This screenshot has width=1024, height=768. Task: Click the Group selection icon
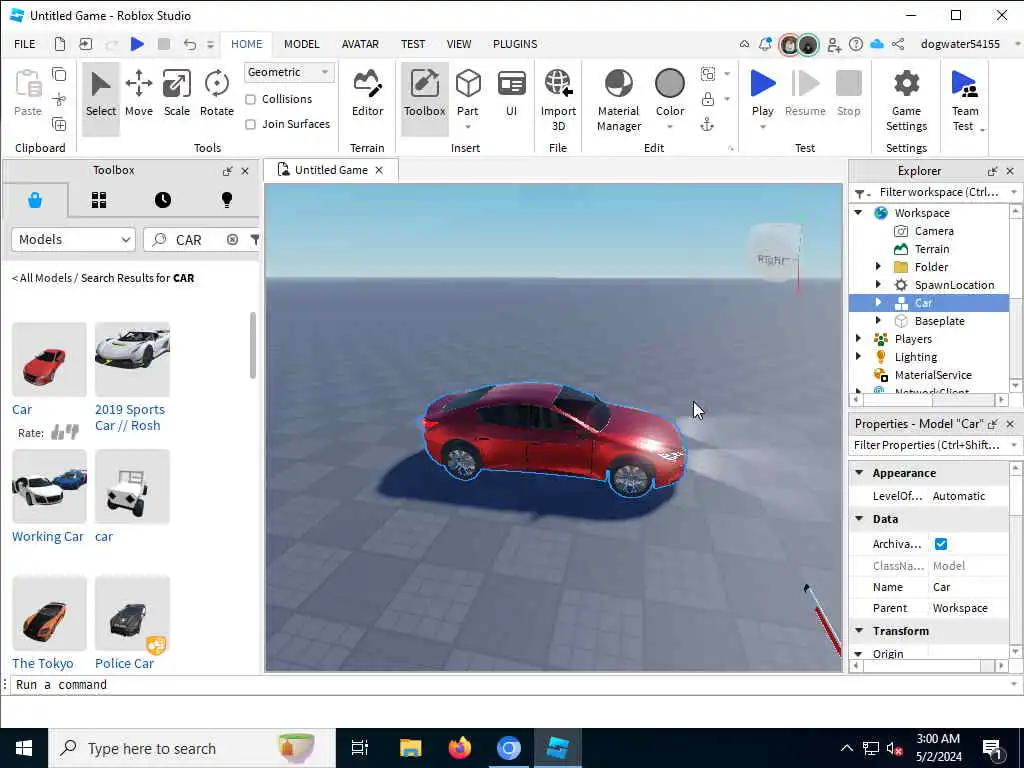coord(707,73)
